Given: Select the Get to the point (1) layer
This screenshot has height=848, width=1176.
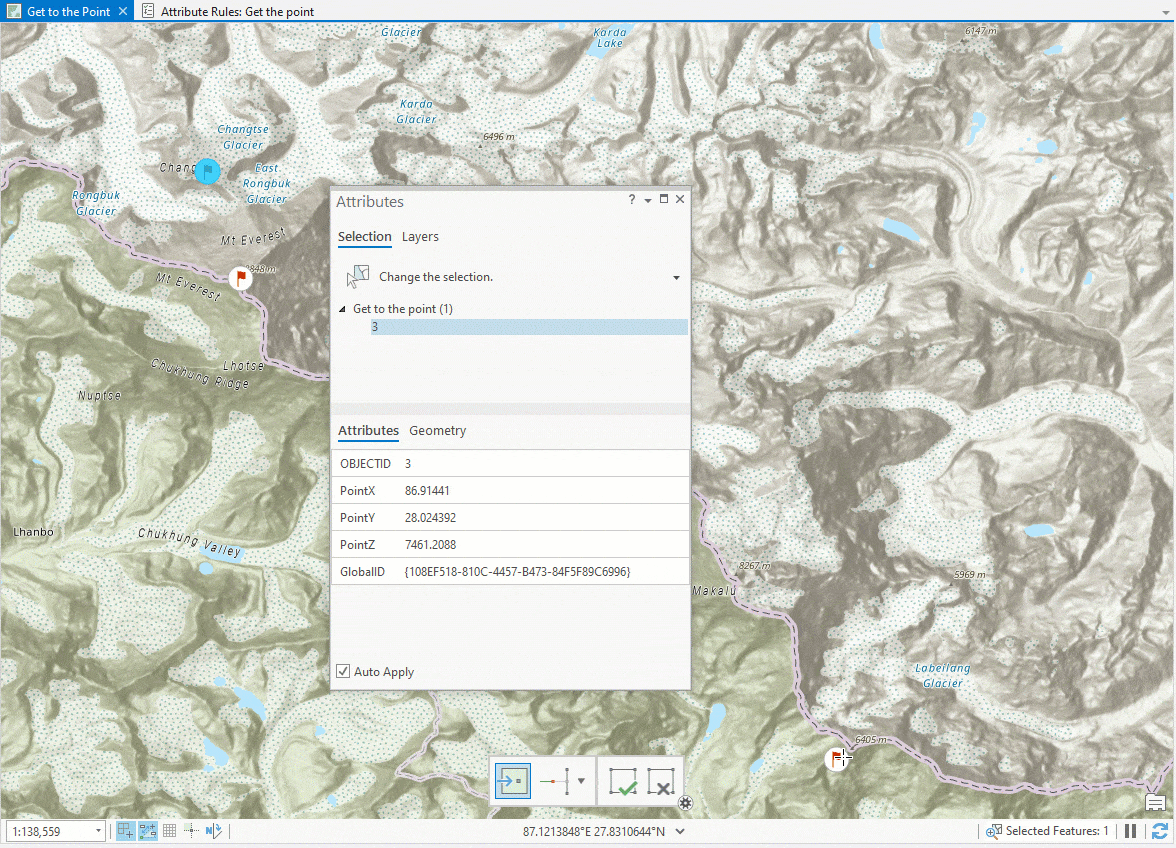Looking at the screenshot, I should (403, 309).
